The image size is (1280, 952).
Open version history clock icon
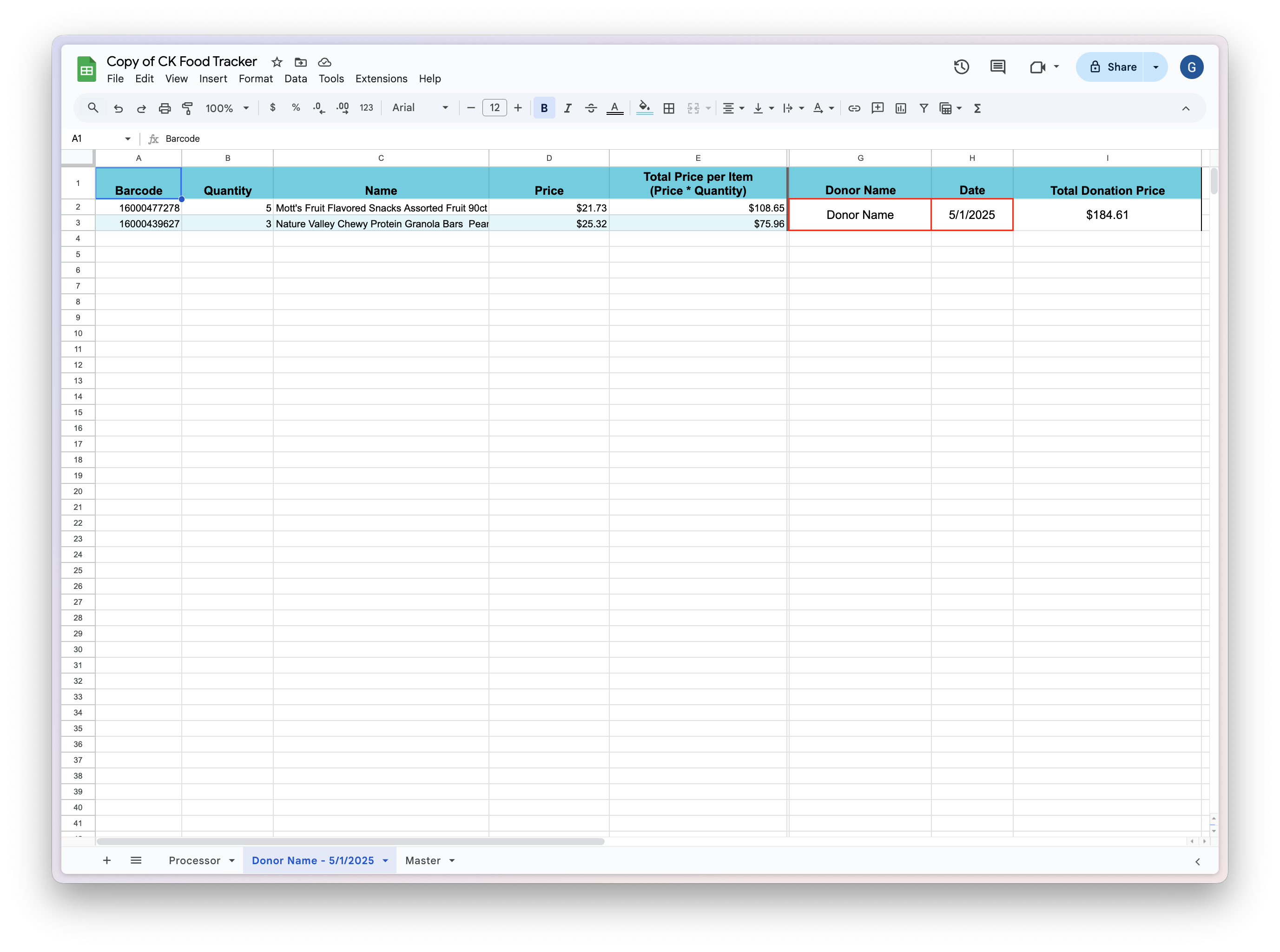pyautogui.click(x=961, y=67)
